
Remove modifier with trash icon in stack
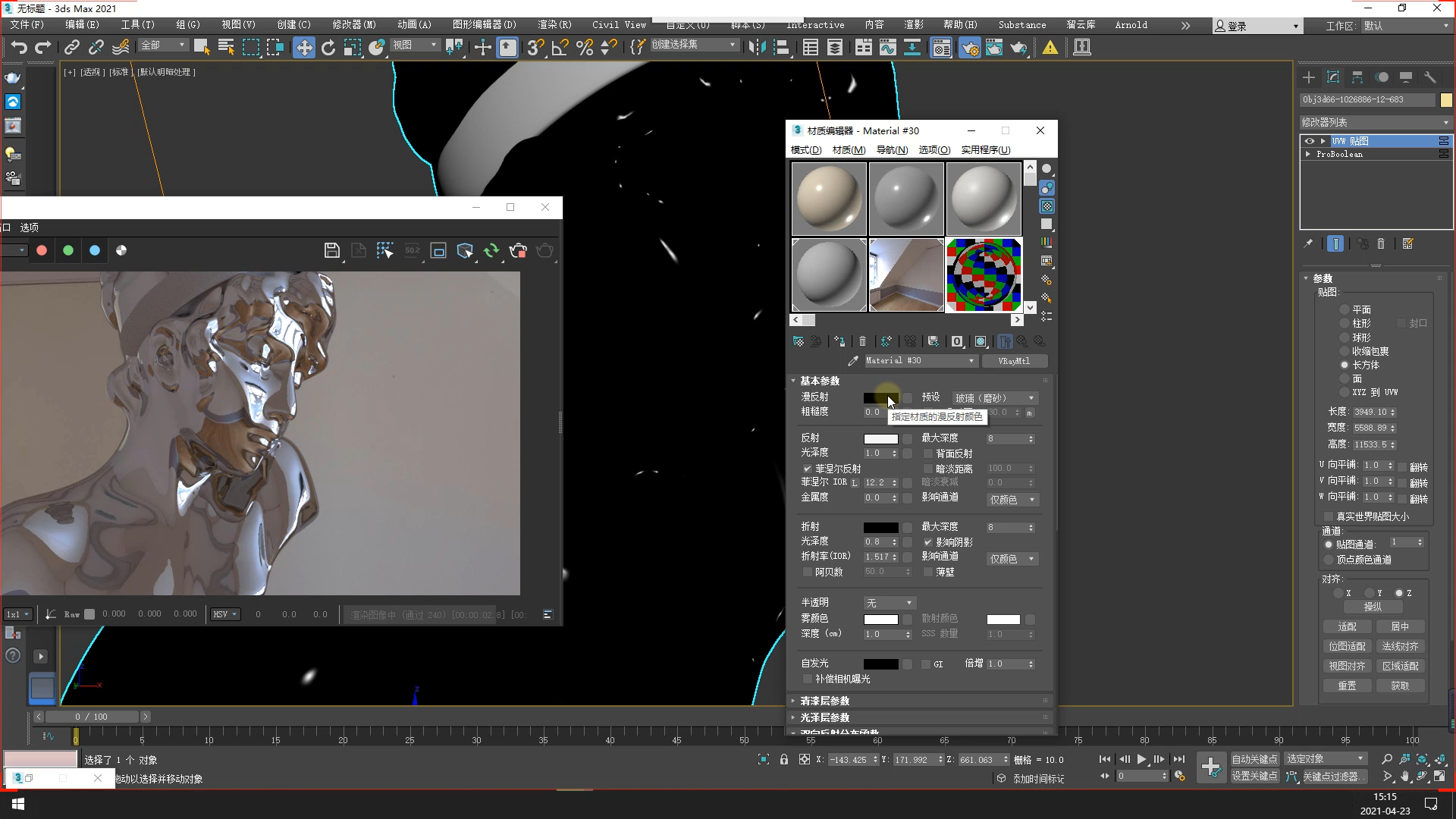pos(1381,243)
